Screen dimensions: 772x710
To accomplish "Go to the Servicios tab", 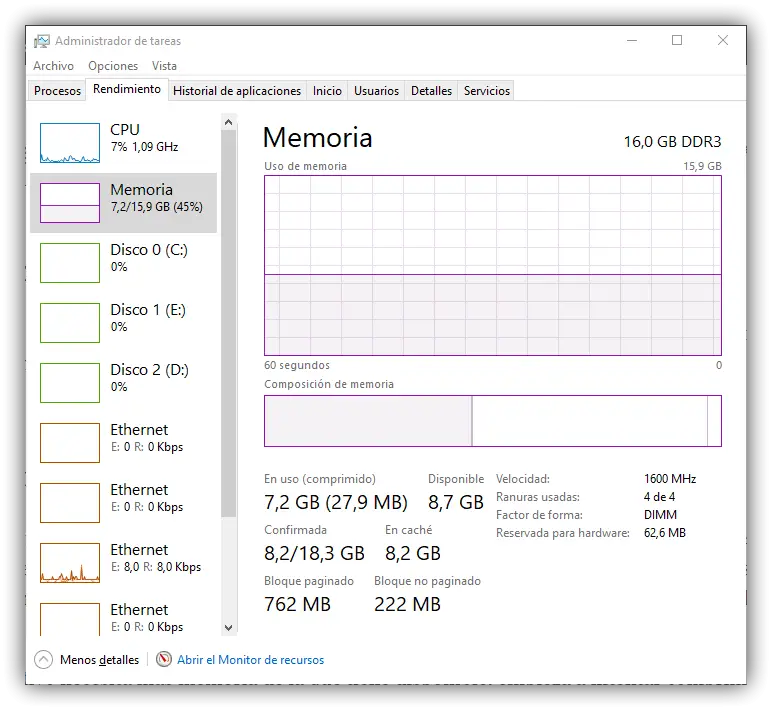I will pos(487,91).
